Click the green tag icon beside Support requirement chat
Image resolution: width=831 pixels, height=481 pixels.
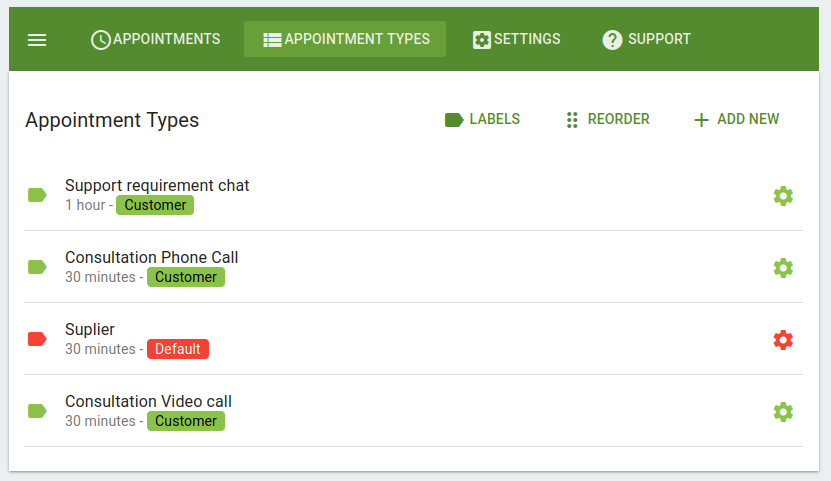coord(37,195)
